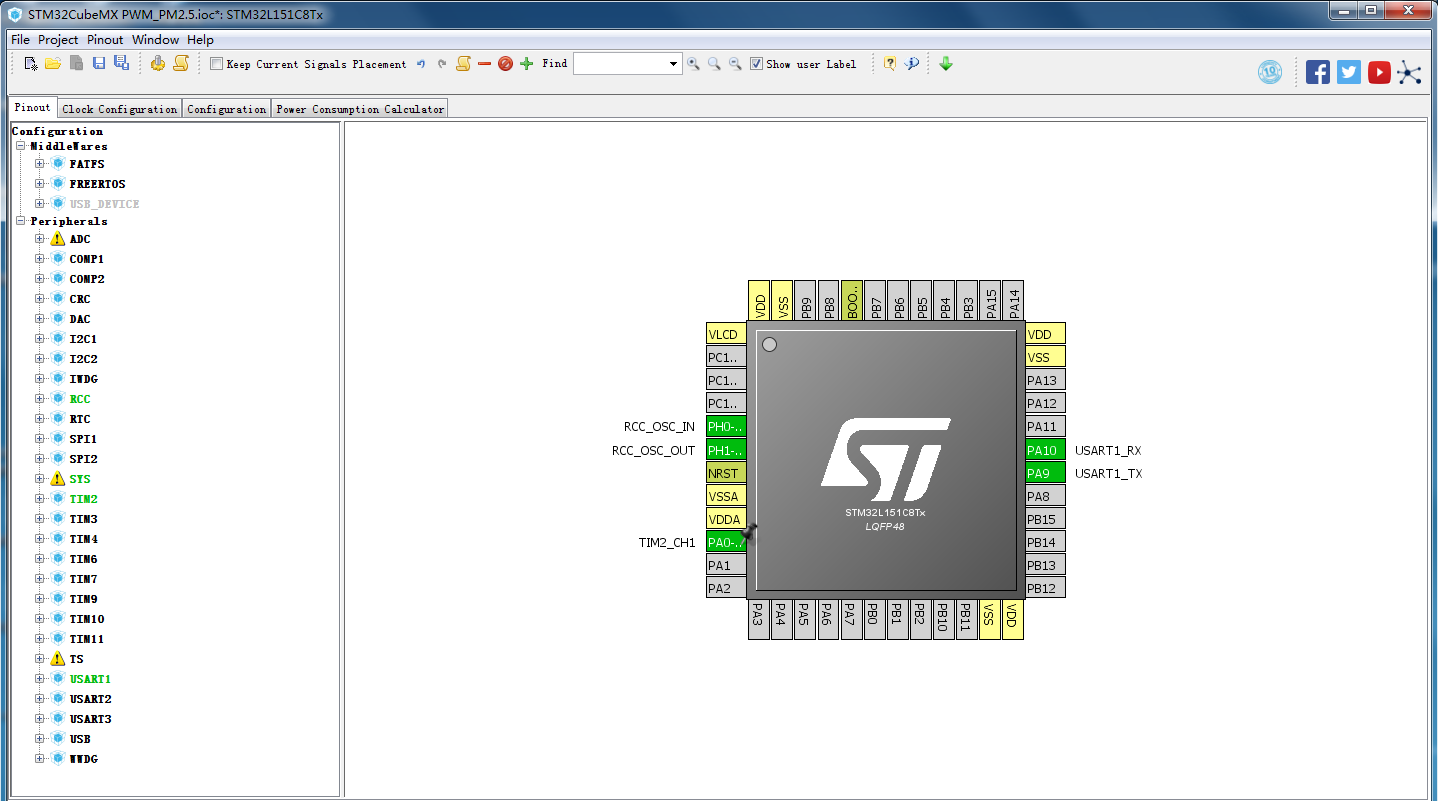Open the Help menu
This screenshot has width=1438, height=801.
[x=200, y=40]
